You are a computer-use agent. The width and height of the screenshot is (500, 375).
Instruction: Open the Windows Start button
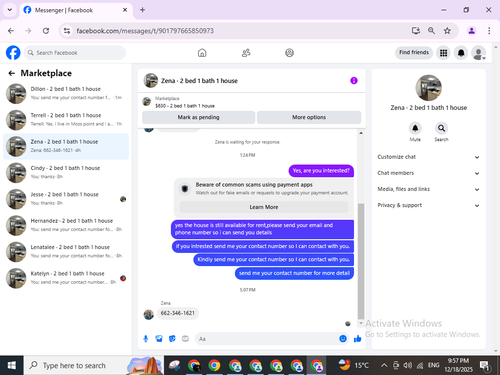pos(12,366)
